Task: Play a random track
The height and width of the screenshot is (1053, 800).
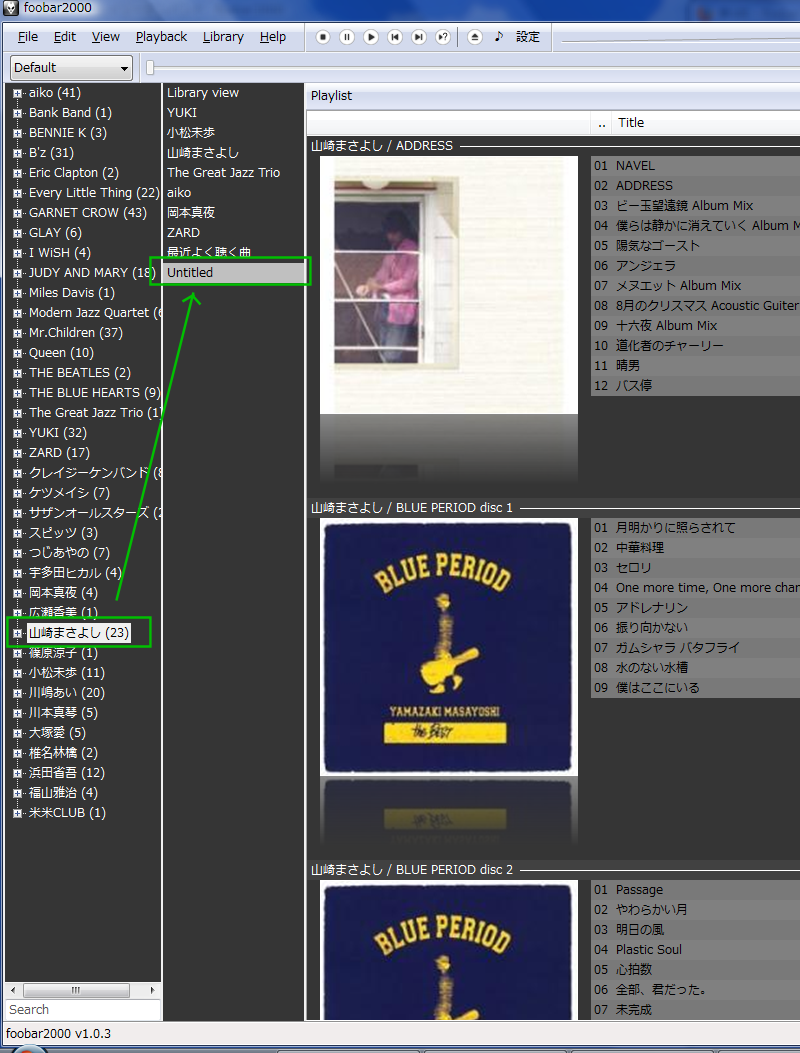Action: click(443, 37)
